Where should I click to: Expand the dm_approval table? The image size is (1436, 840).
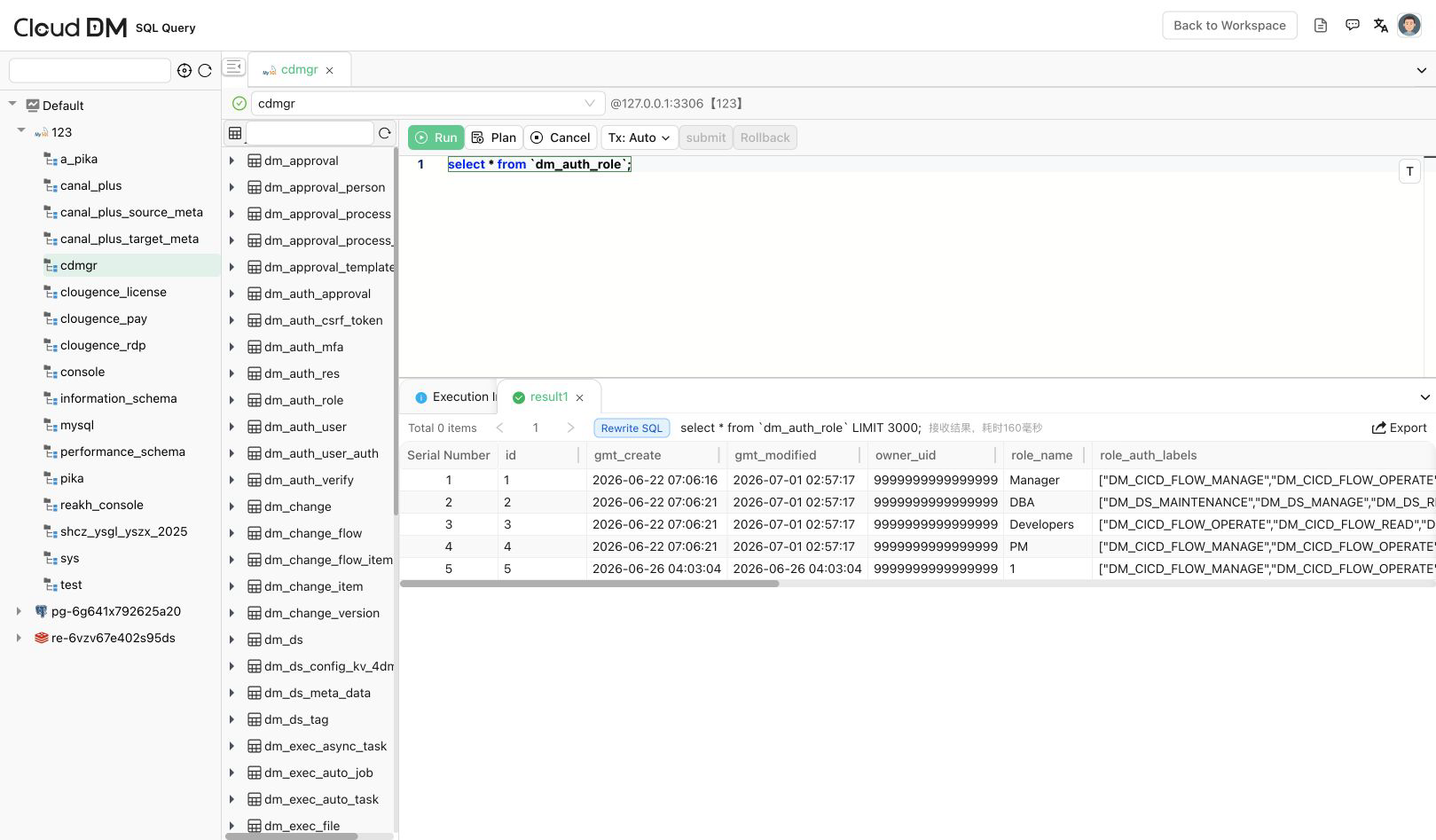[232, 161]
